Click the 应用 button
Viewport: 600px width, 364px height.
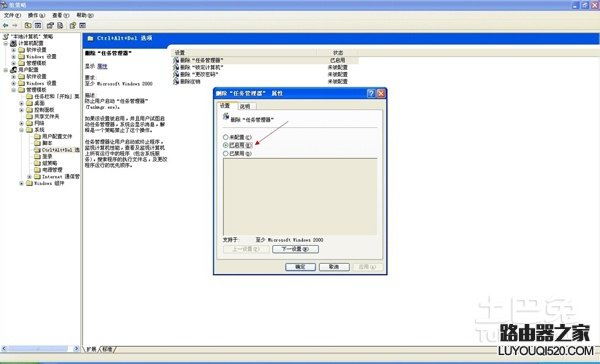[368, 267]
